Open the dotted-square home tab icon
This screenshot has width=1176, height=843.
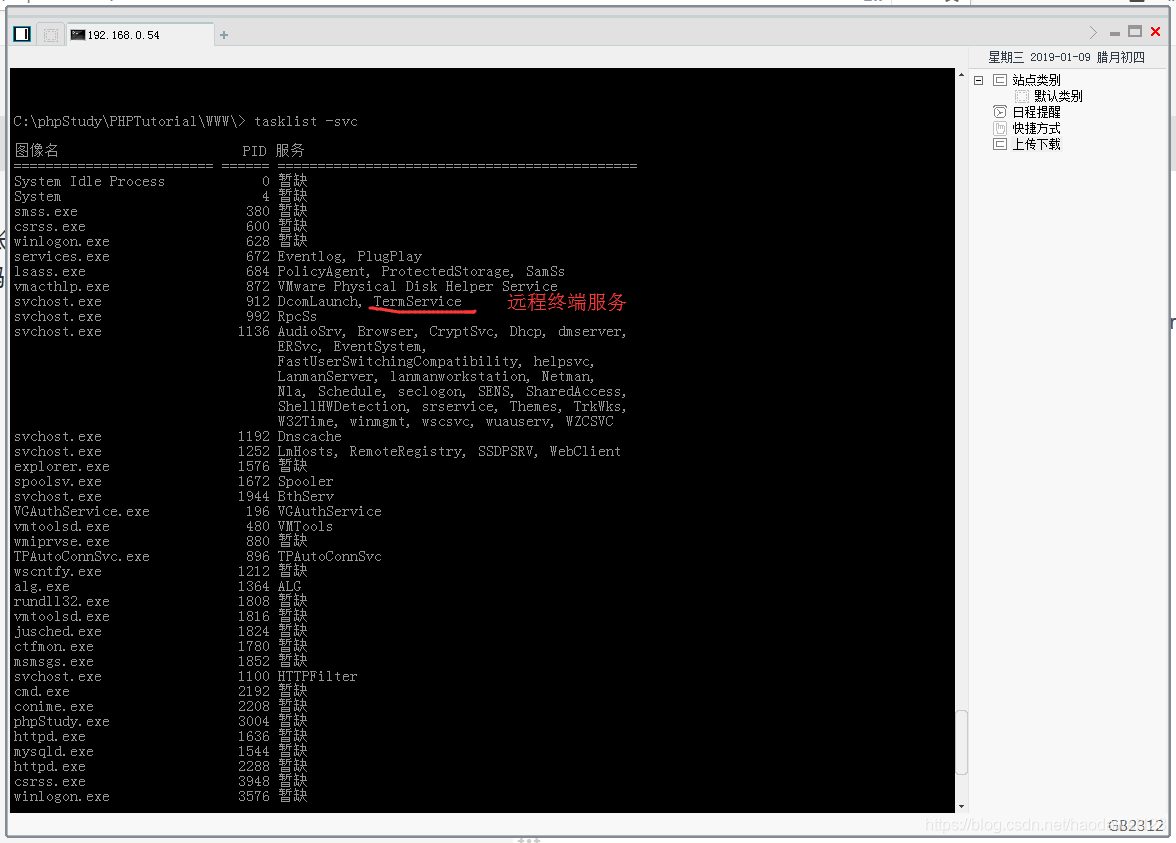click(x=51, y=35)
